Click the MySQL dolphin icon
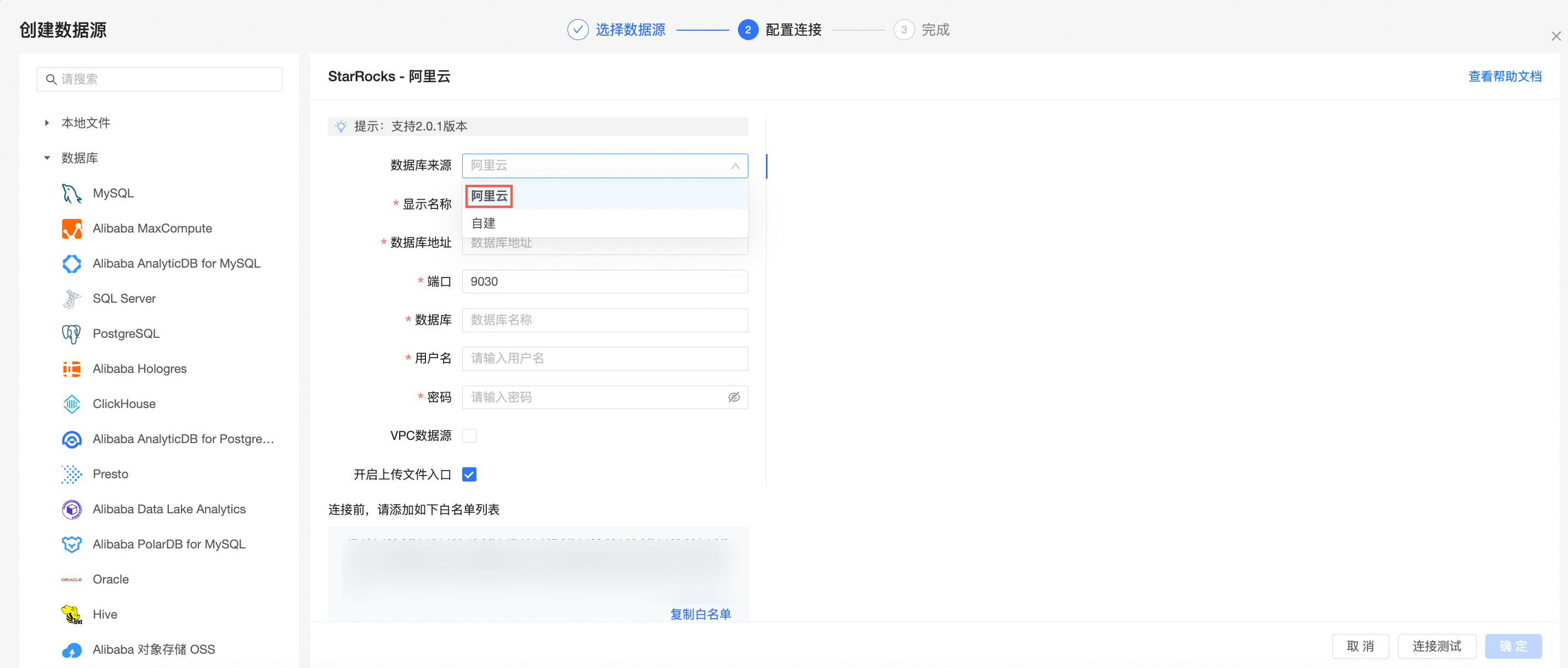Screen dimensions: 1568x668 [x=72, y=194]
